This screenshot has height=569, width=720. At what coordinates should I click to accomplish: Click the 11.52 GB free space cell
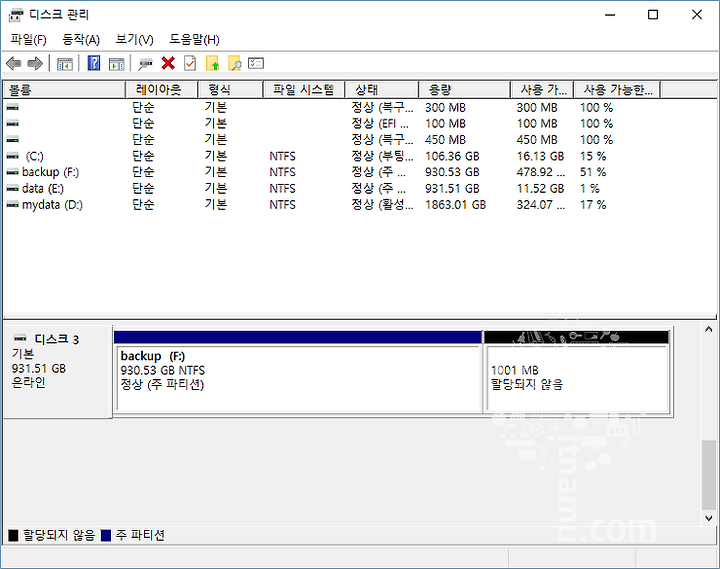[540, 189]
